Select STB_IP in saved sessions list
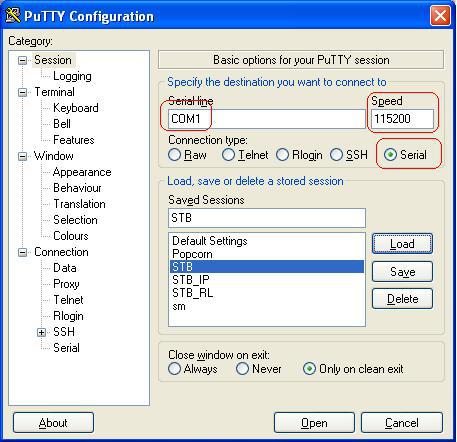 tap(267, 280)
